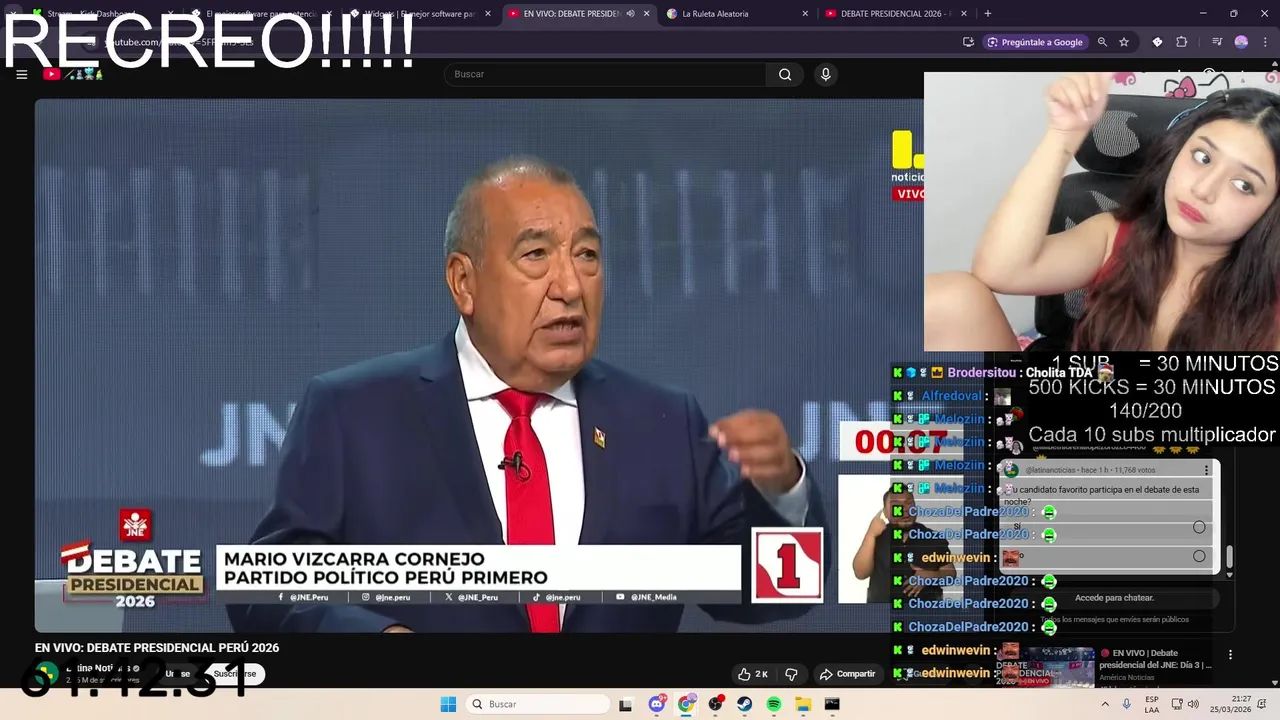Viewport: 1280px width, 720px height.
Task: Click the YouTube search magnifier button
Action: tap(785, 74)
